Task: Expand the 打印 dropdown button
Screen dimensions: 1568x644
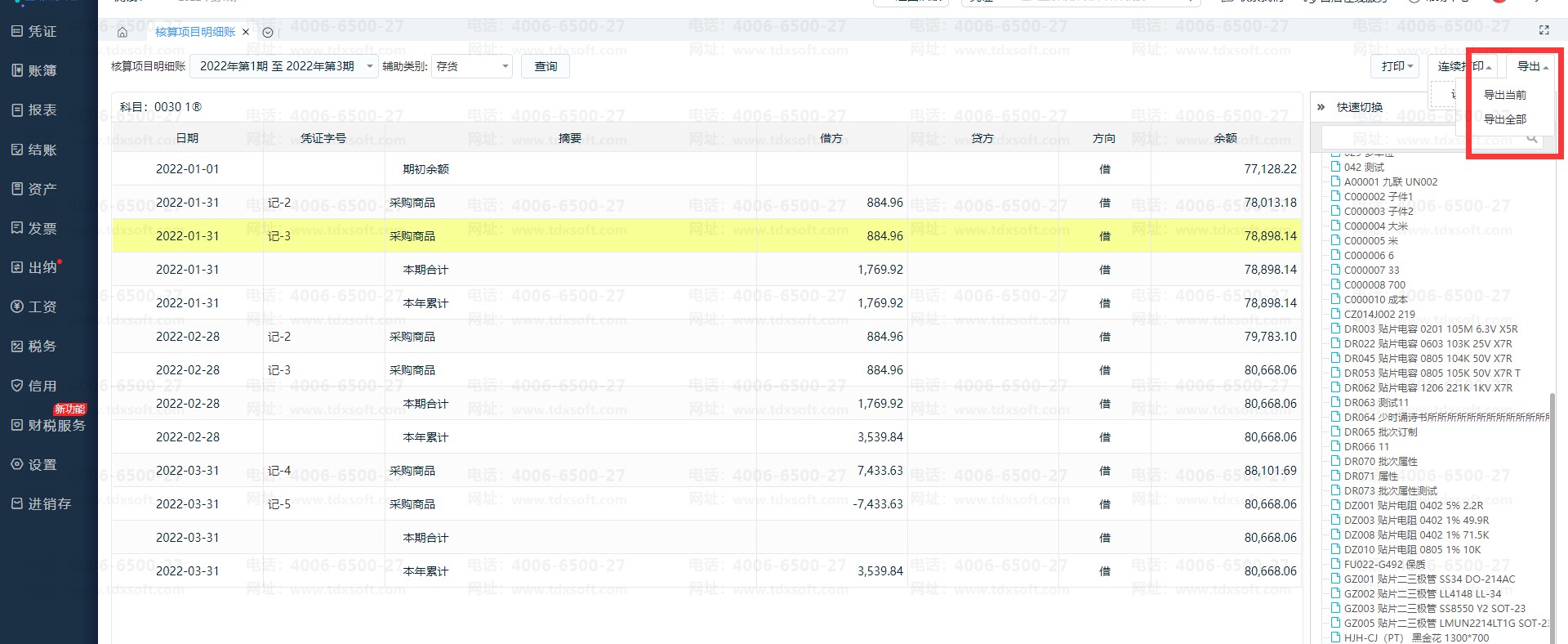Action: [x=1396, y=66]
